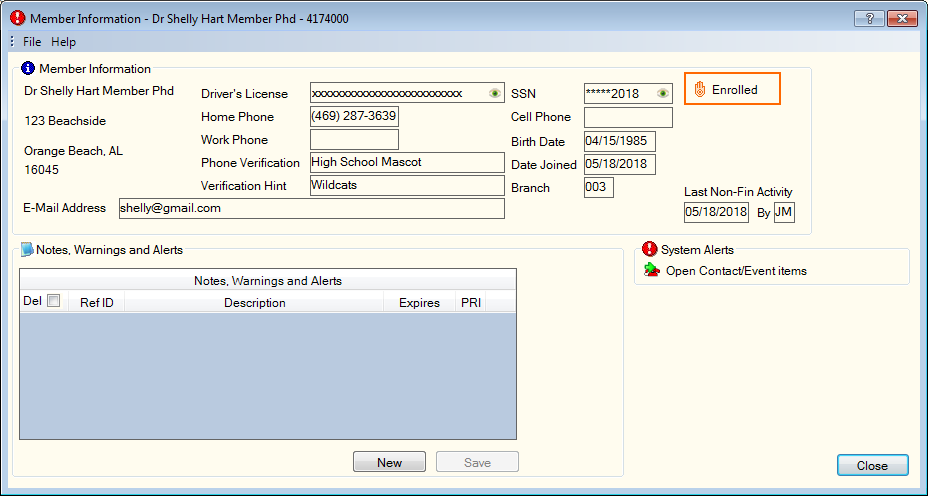The height and width of the screenshot is (496, 928).
Task: Click the red System Alerts exclamation icon
Action: tap(650, 249)
